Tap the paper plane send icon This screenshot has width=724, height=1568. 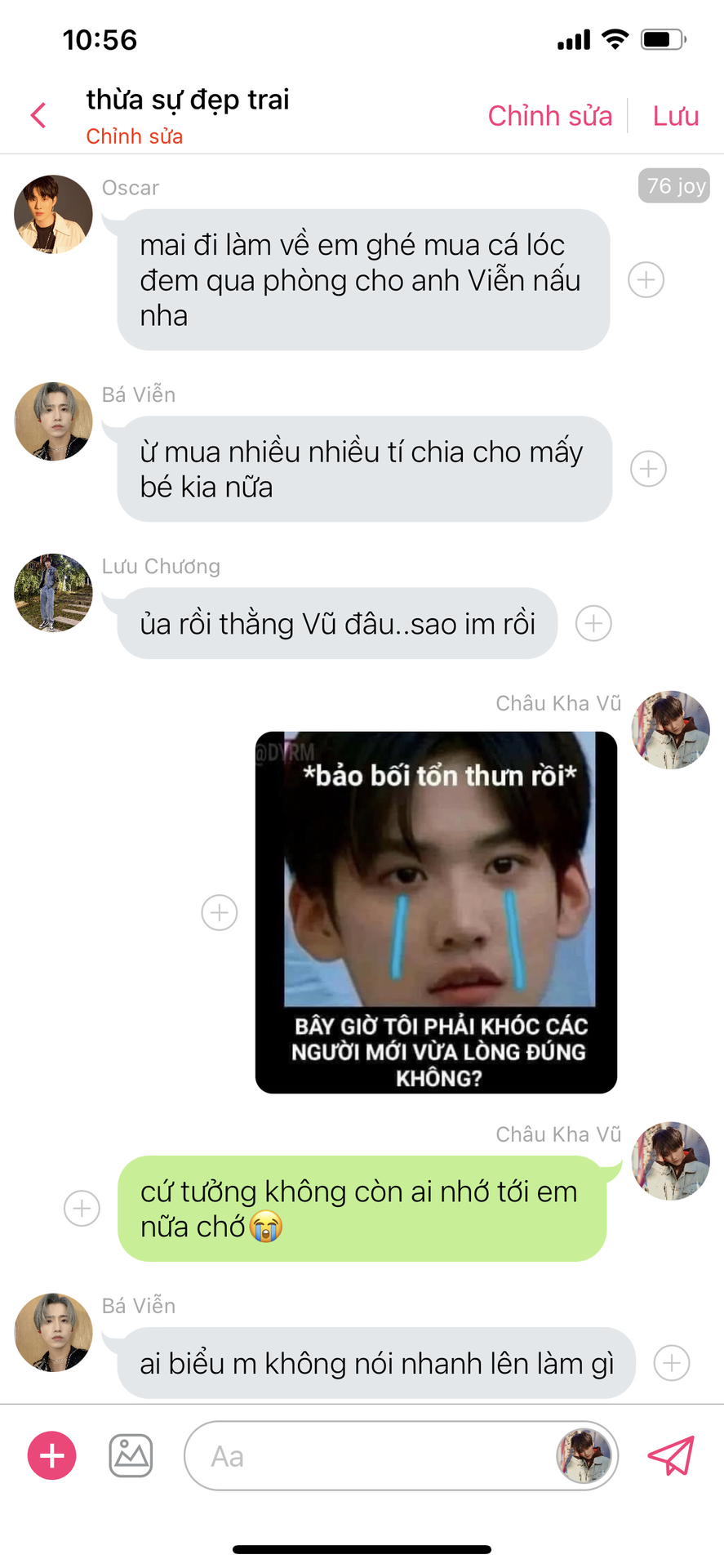click(671, 1455)
